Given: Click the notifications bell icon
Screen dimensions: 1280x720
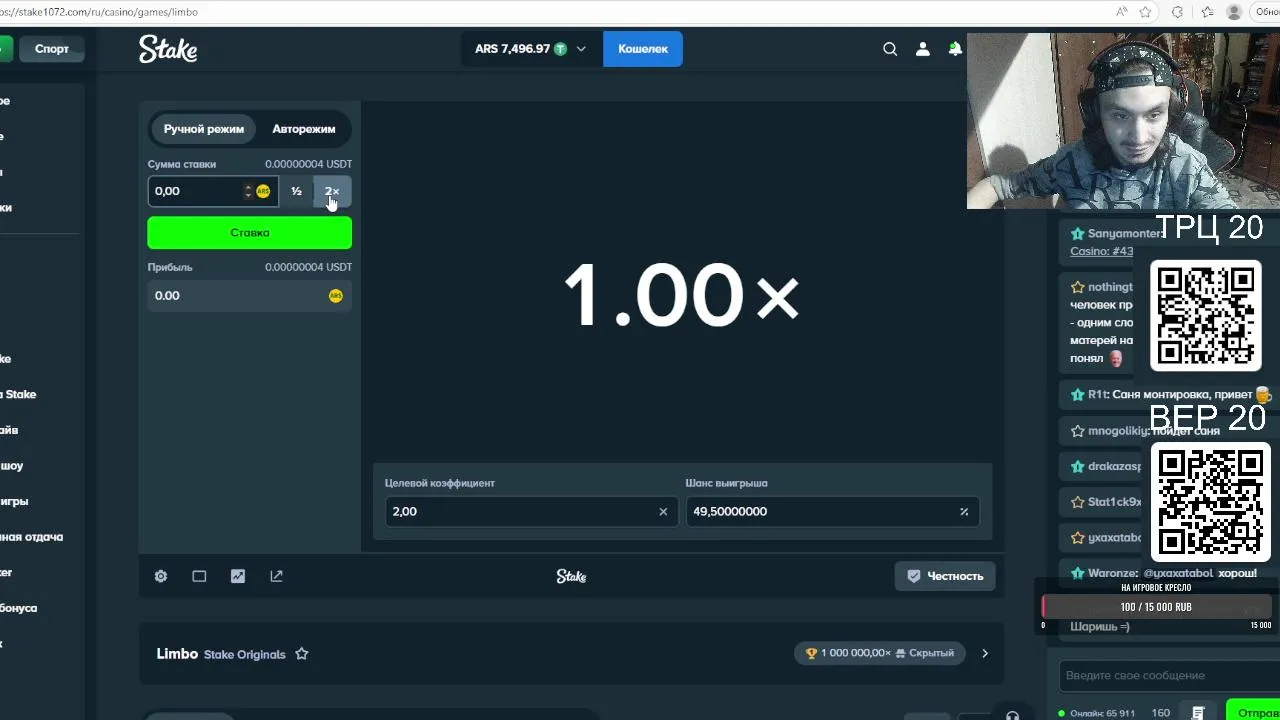Looking at the screenshot, I should (x=955, y=49).
